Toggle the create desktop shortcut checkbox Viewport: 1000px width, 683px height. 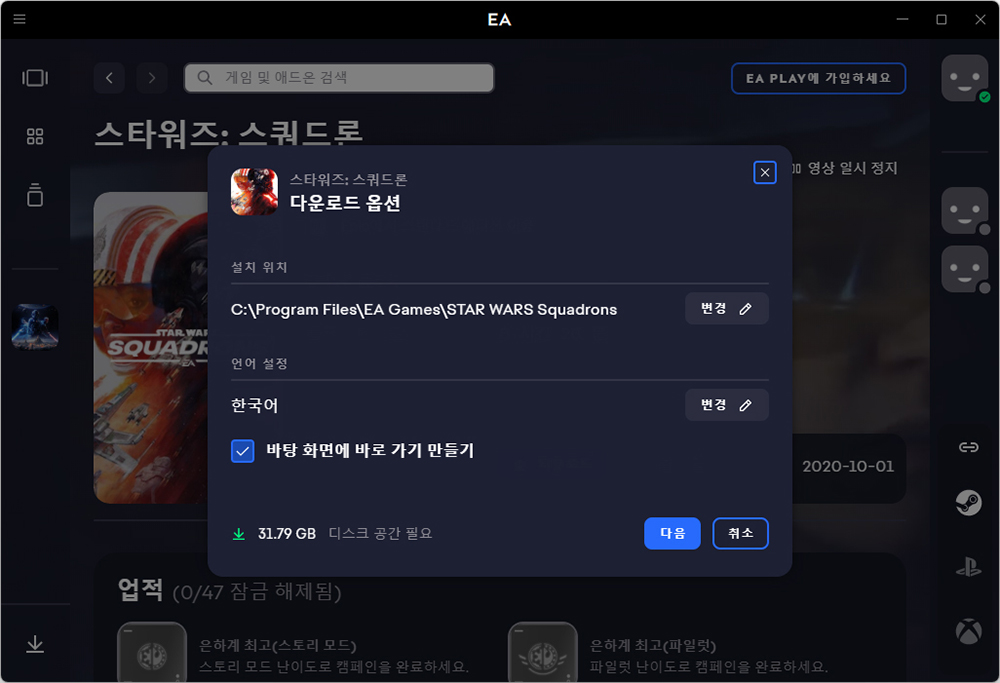point(242,451)
